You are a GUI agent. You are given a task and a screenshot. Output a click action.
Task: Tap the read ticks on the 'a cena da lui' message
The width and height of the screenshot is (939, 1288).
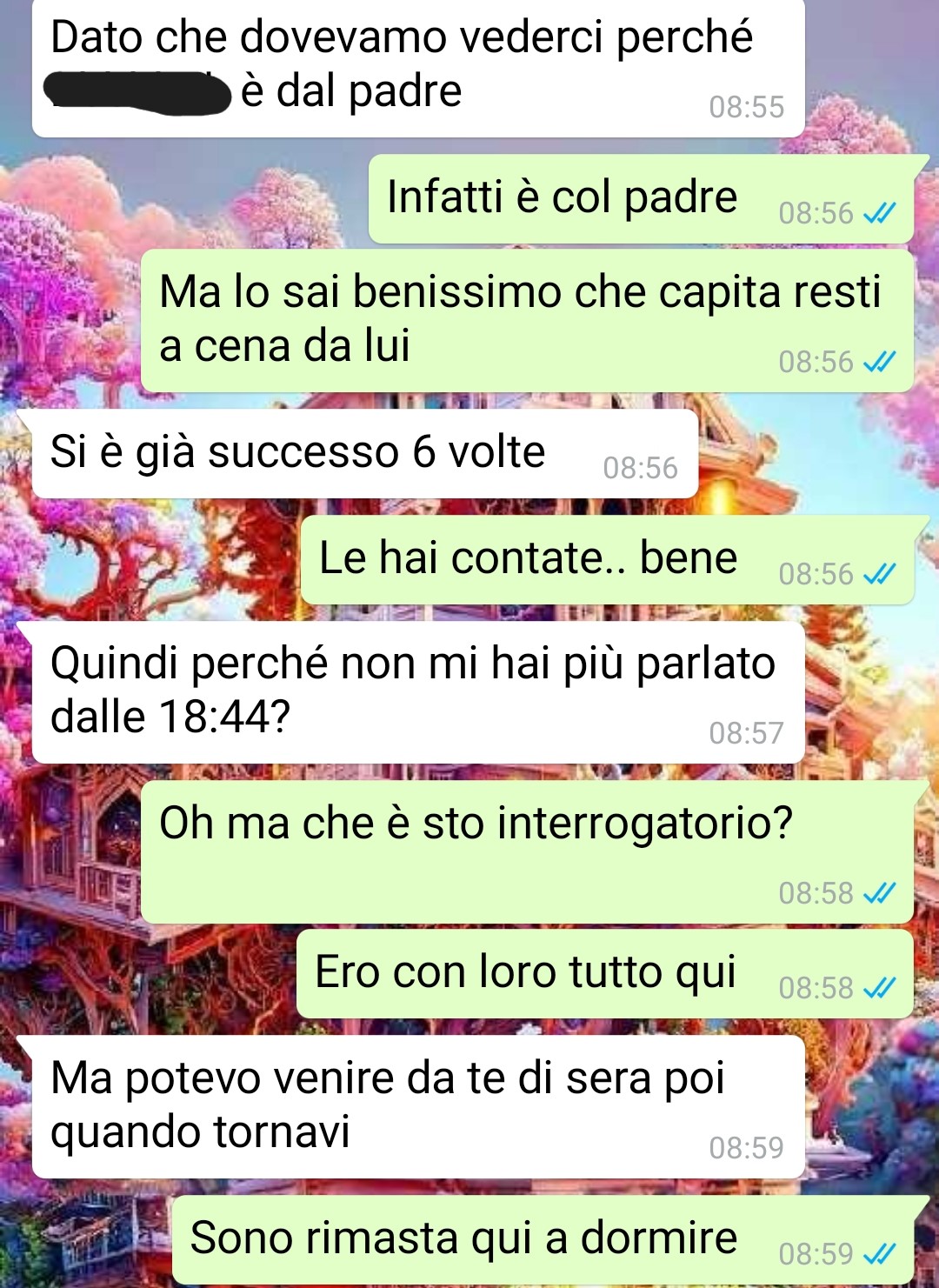879,362
